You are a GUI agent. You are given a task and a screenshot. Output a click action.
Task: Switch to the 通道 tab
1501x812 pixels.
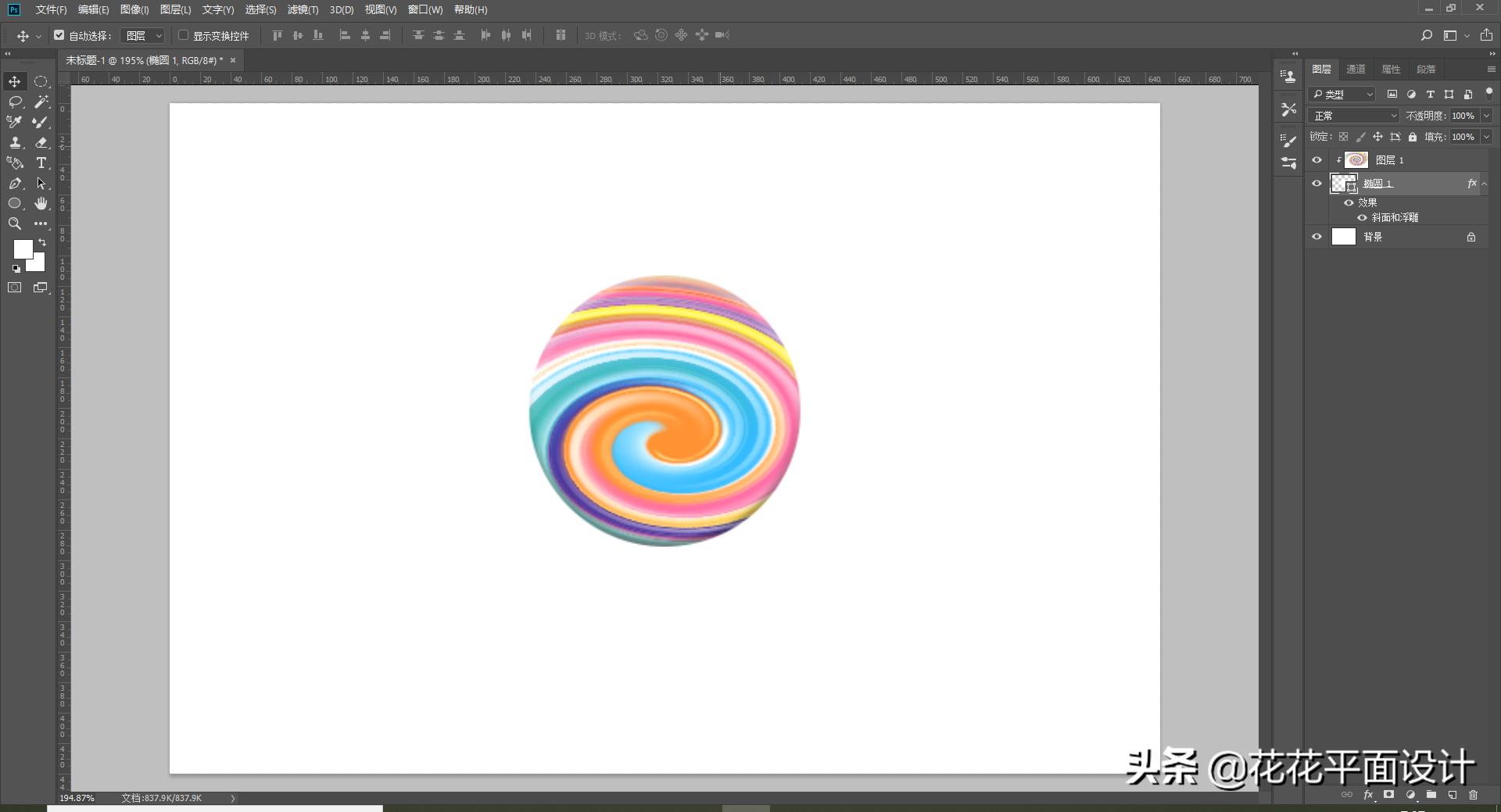(x=1356, y=70)
